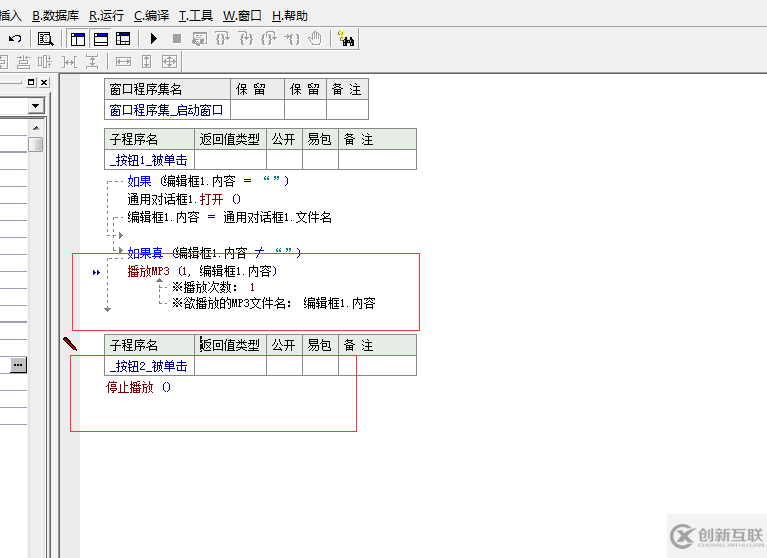
Task: Click the 返回值类型 cell for _按钮1_被单击
Action: pos(230,160)
